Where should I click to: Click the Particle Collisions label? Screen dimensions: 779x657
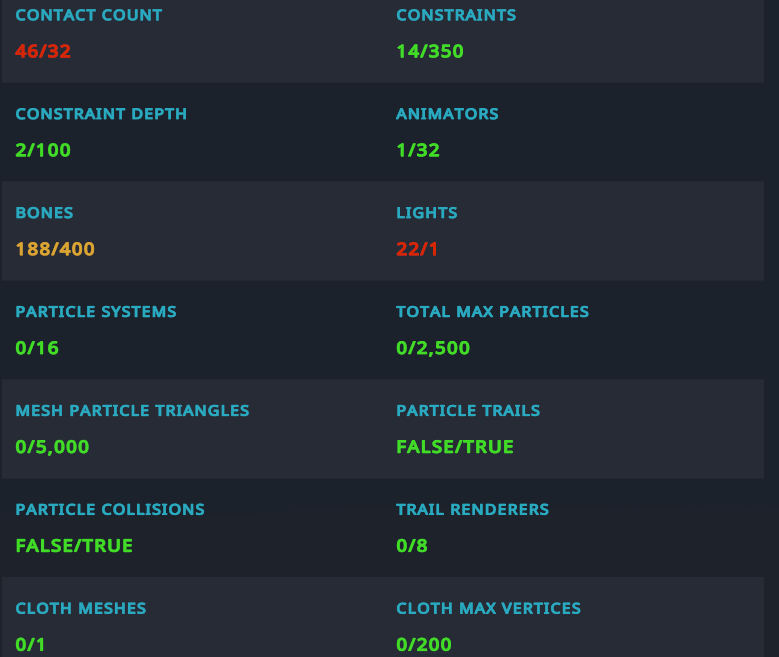(x=110, y=510)
